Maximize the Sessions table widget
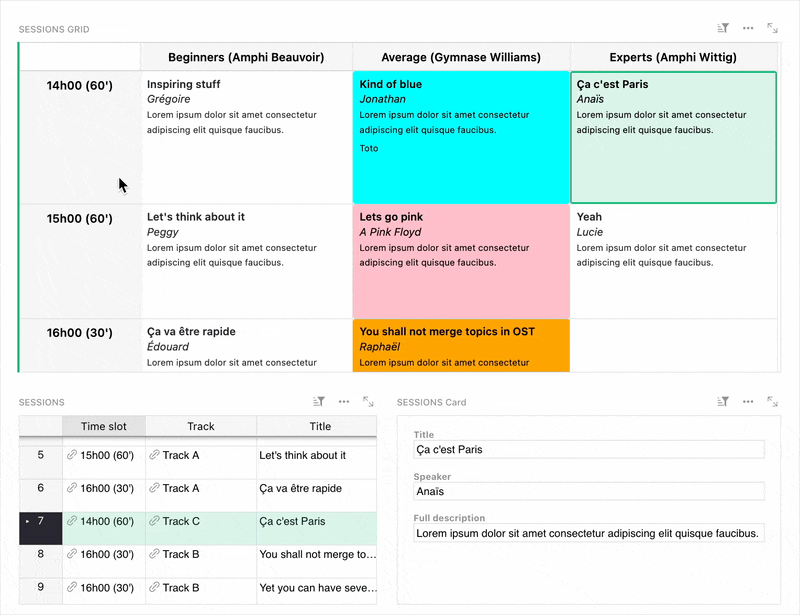800x615 pixels. pos(368,402)
